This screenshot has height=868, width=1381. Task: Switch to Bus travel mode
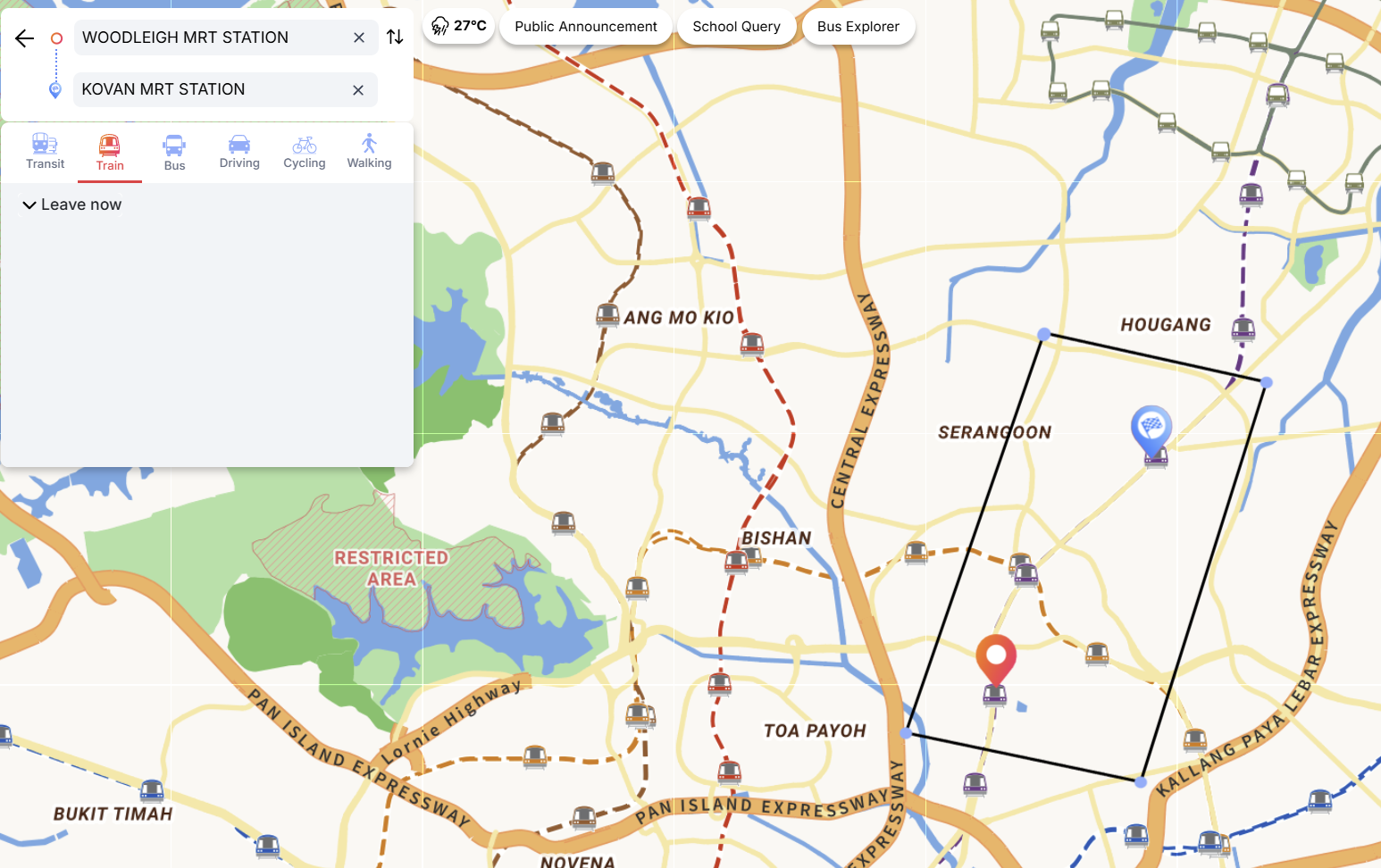pos(174,153)
